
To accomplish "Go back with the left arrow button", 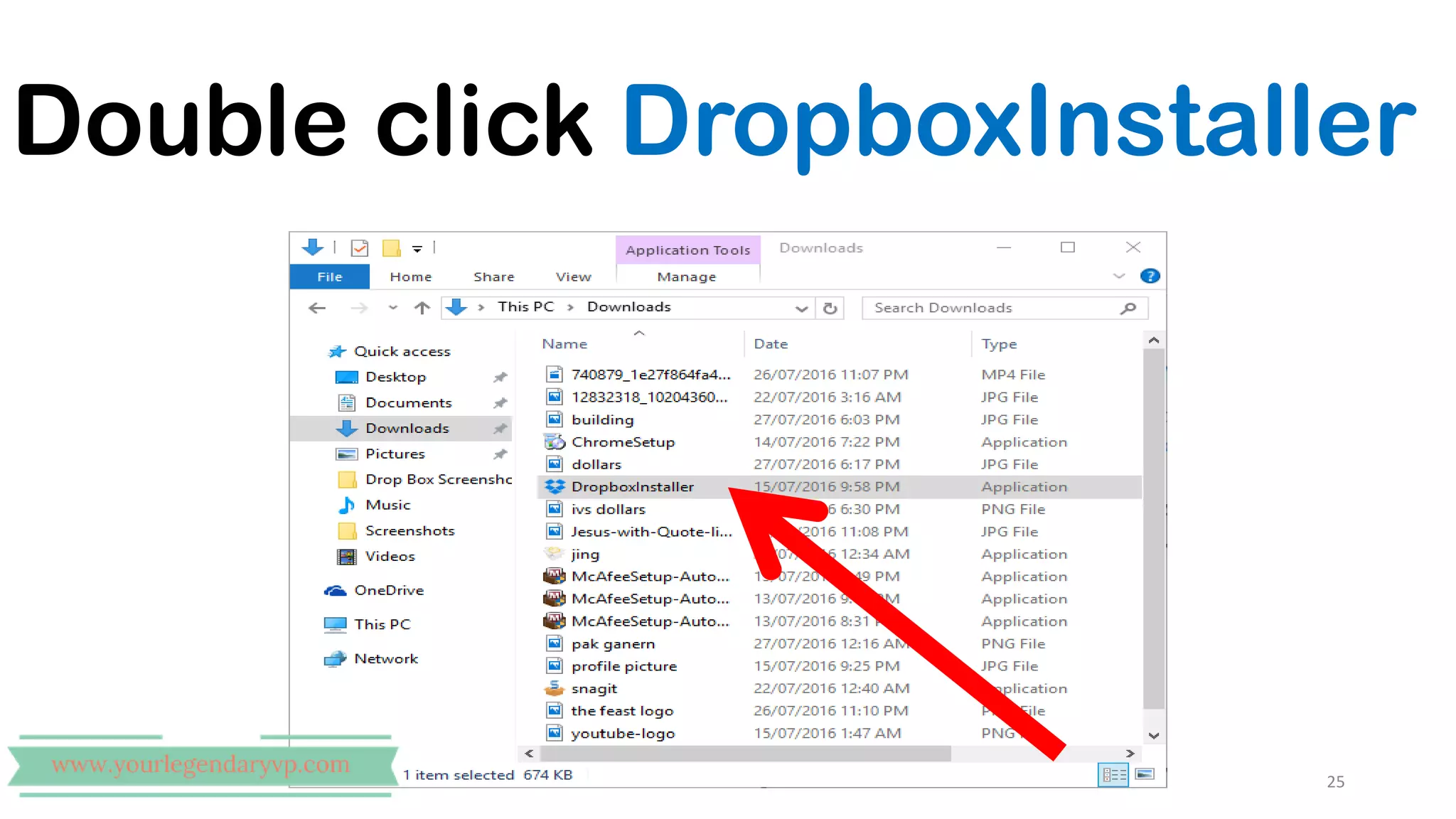I will click(317, 308).
